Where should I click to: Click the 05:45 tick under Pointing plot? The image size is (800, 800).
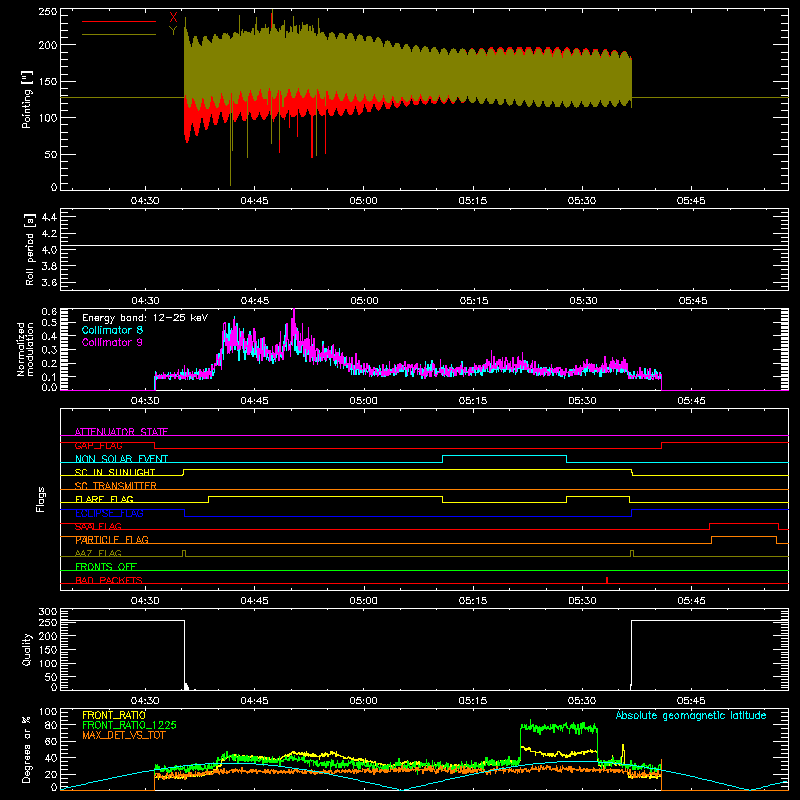[691, 201]
